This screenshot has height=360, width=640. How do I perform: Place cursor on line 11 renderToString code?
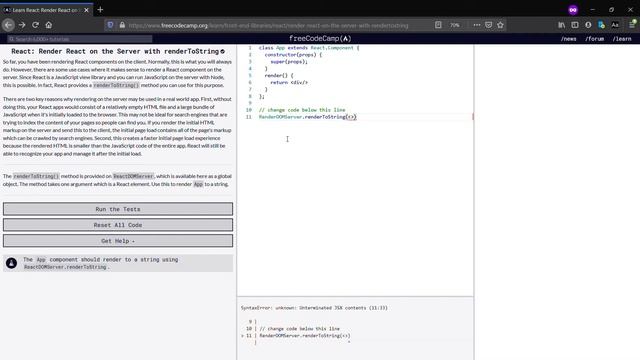point(308,117)
